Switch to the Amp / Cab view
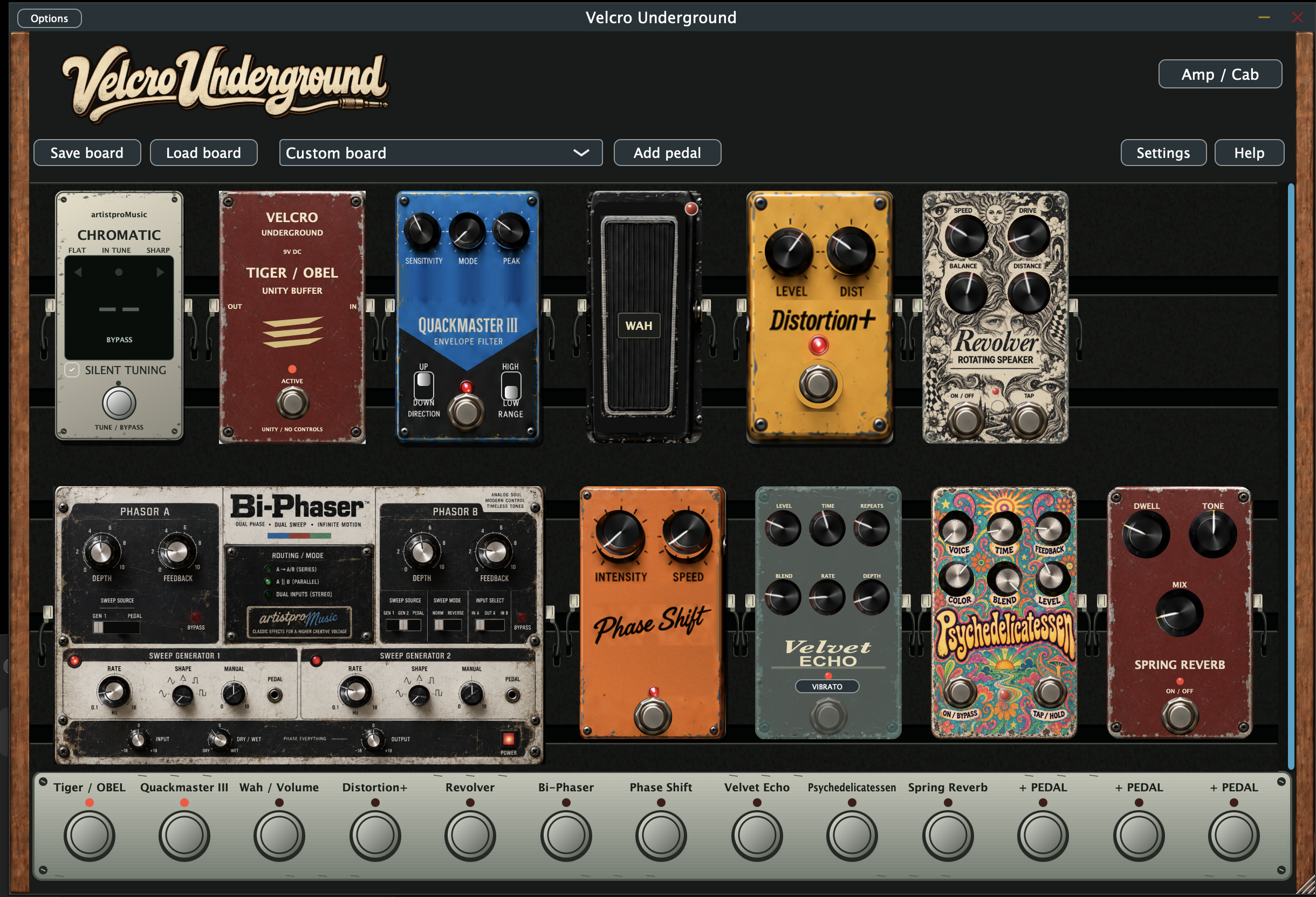Image resolution: width=1316 pixels, height=897 pixels. (x=1220, y=74)
